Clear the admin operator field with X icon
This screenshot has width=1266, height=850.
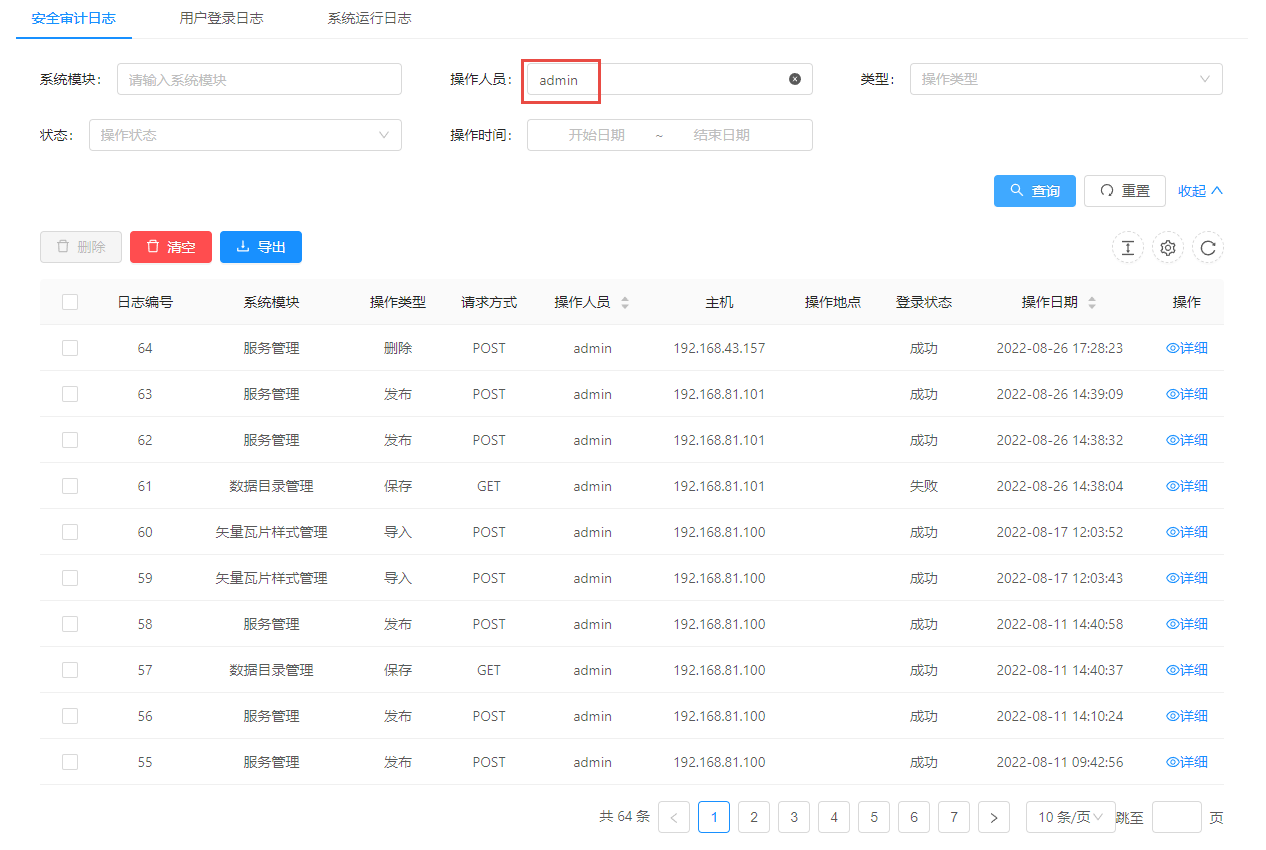coord(795,79)
